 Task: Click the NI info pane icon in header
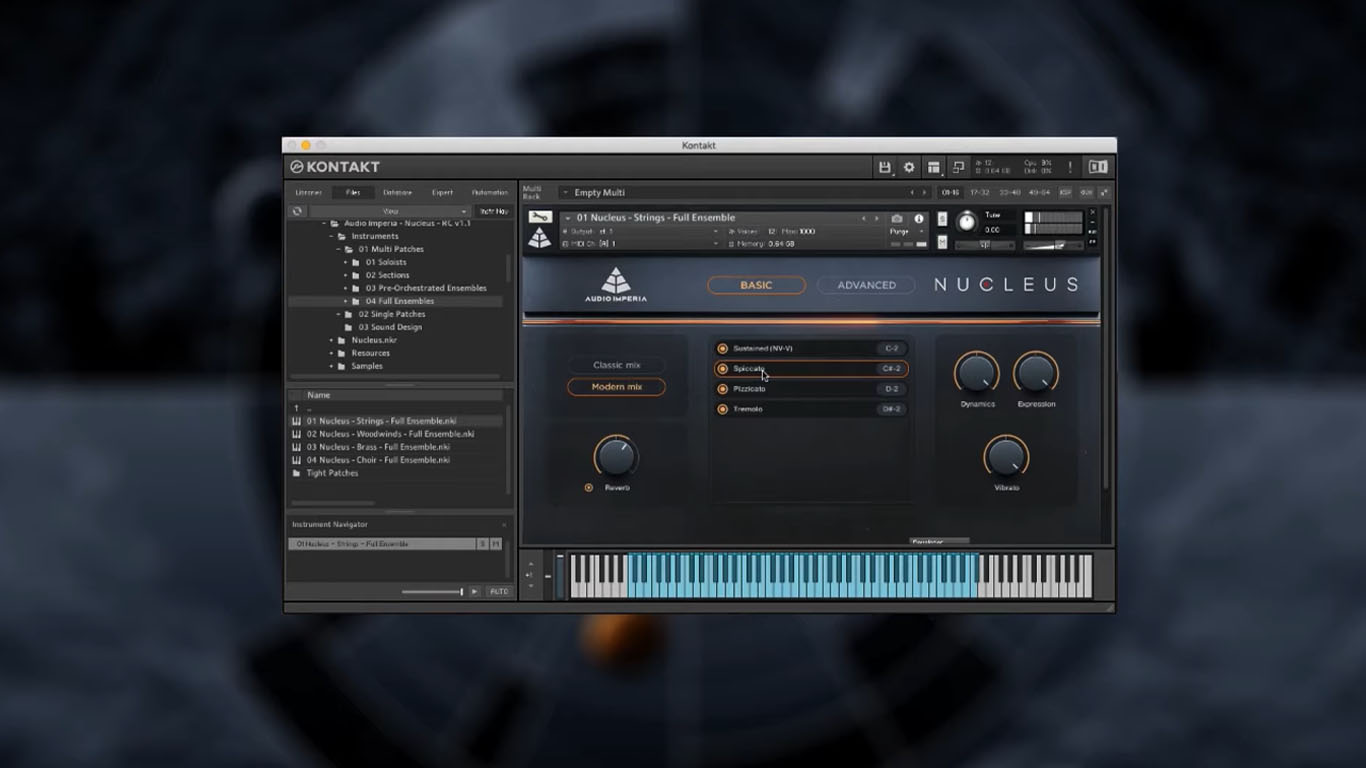(x=1098, y=167)
